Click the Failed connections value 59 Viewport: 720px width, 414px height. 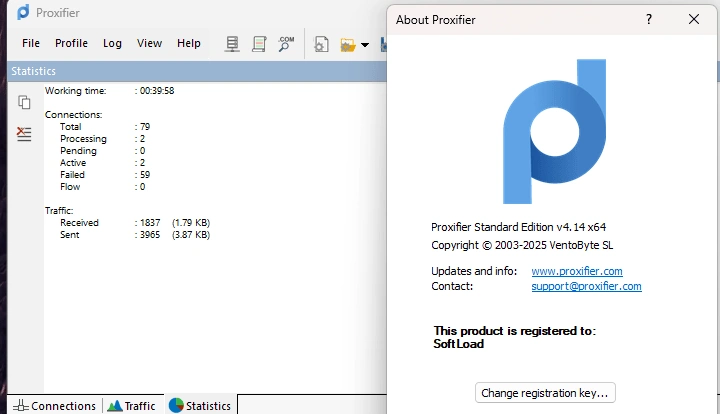point(145,175)
